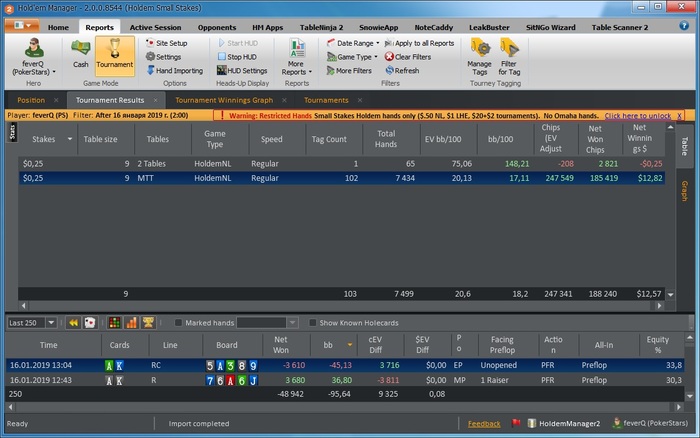Open HoldemManager2 database selector
The image size is (700, 438).
click(x=564, y=423)
